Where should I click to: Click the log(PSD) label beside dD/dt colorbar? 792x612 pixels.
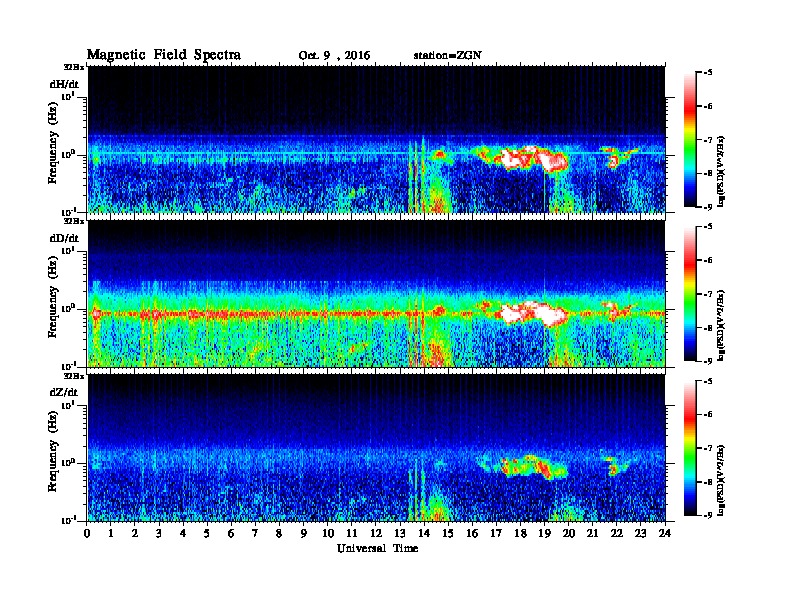pos(721,326)
